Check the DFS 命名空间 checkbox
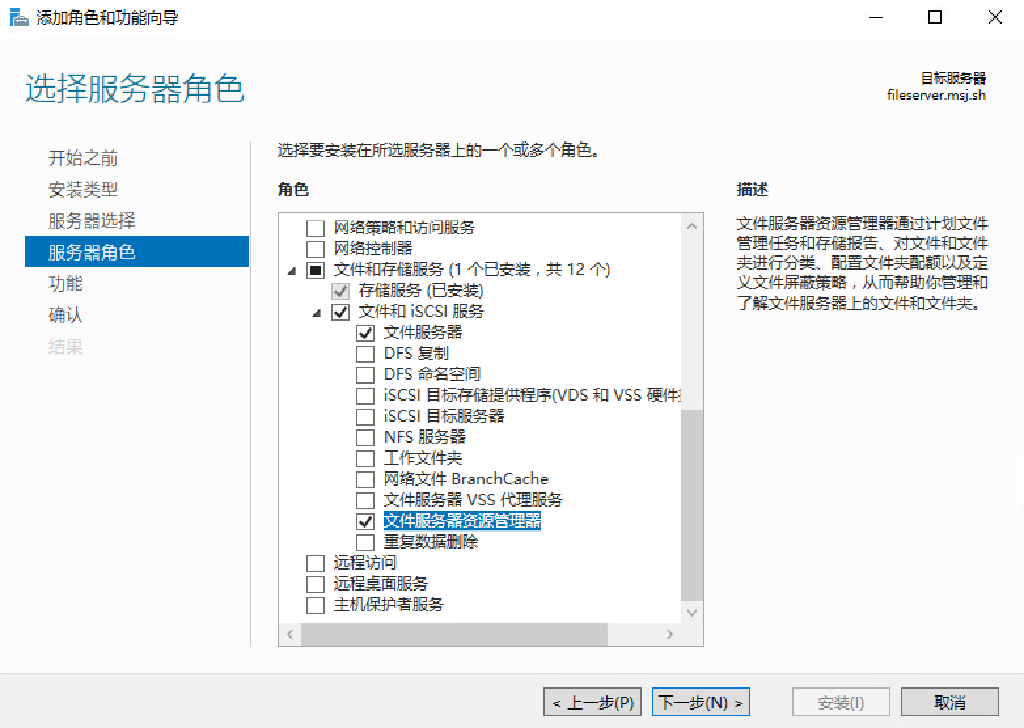1024x728 pixels. coord(366,374)
